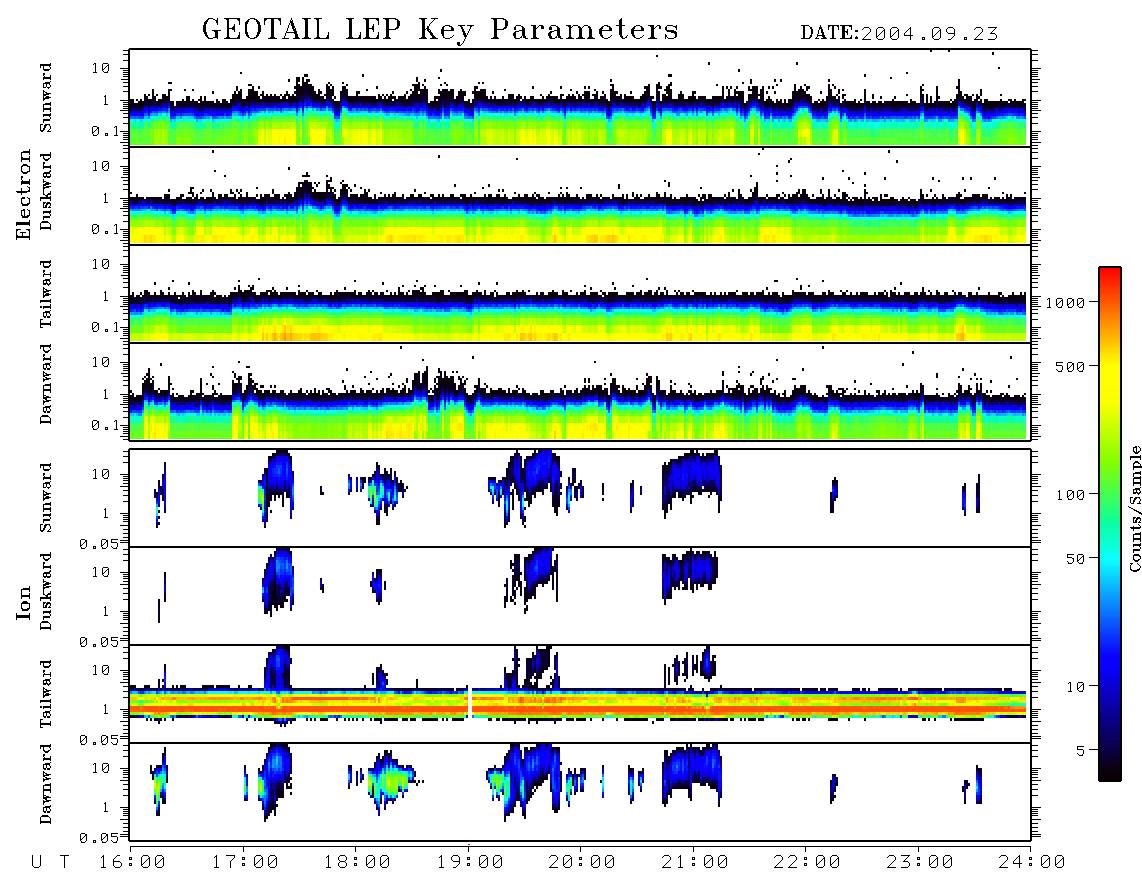Click the Ion Duskward spectrogram panel
This screenshot has height=880, width=1142.
click(x=580, y=596)
